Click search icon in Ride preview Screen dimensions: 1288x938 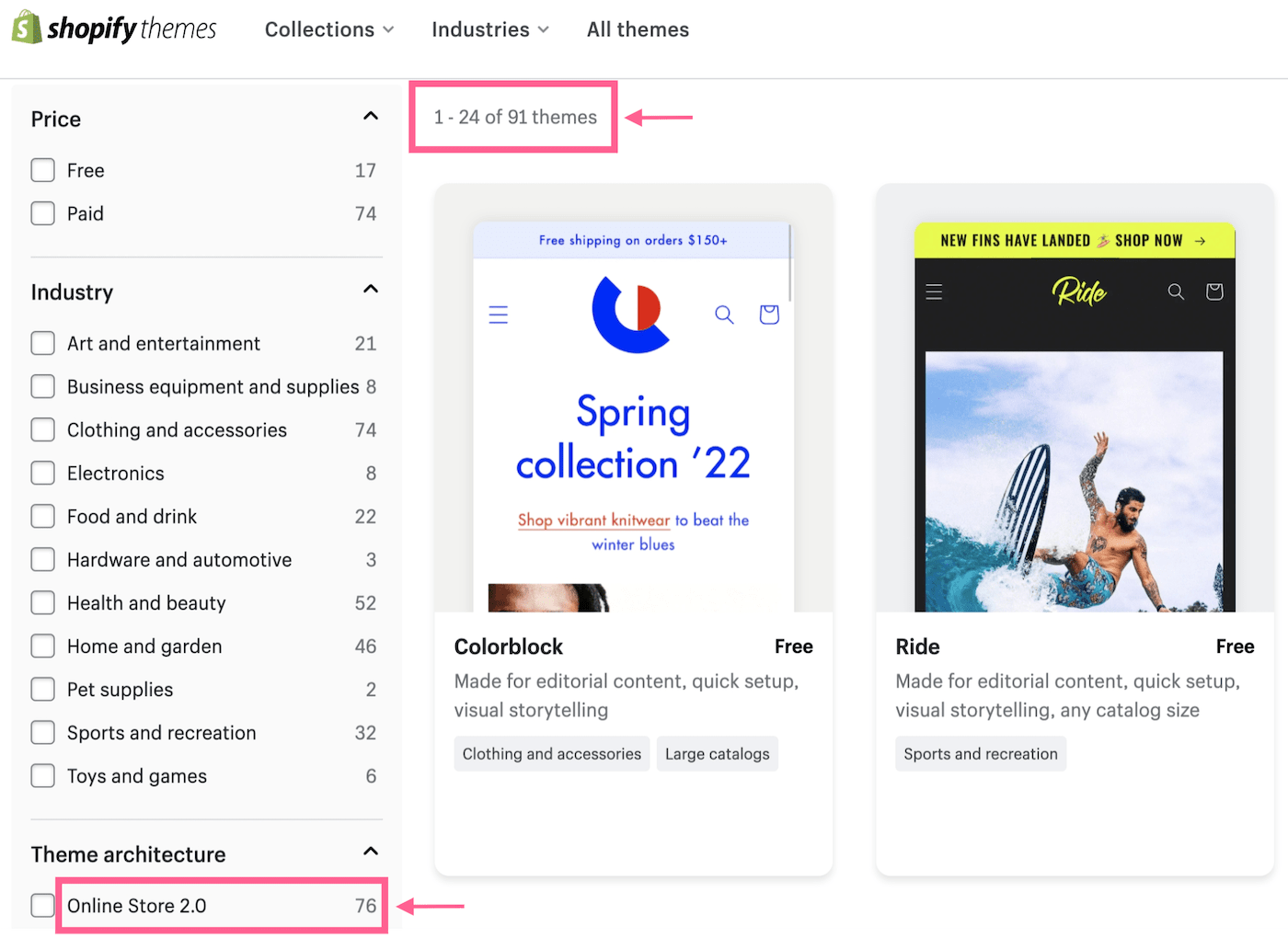[x=1176, y=292]
